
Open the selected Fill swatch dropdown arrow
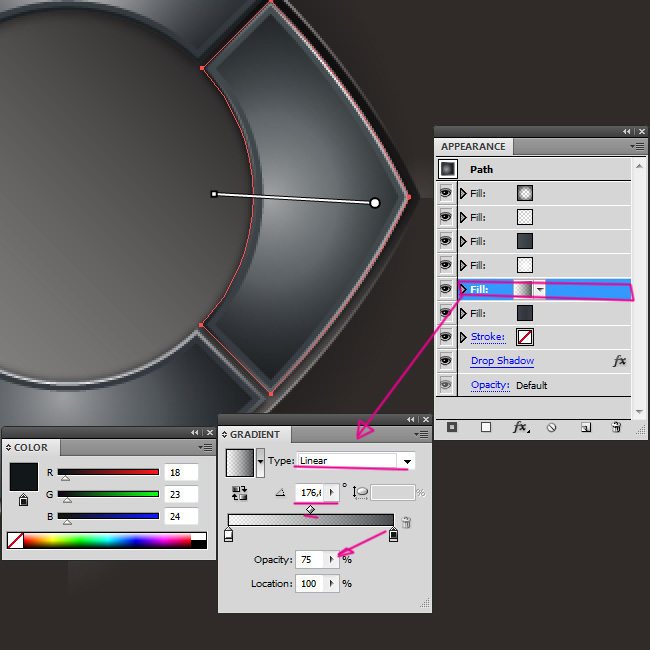click(540, 289)
